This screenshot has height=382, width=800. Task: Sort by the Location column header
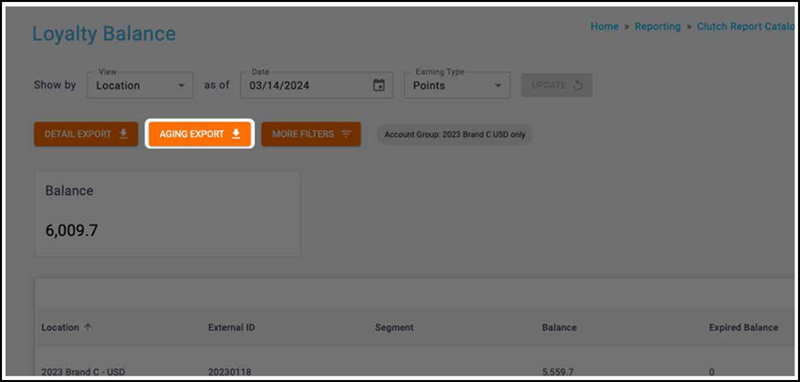click(x=60, y=327)
